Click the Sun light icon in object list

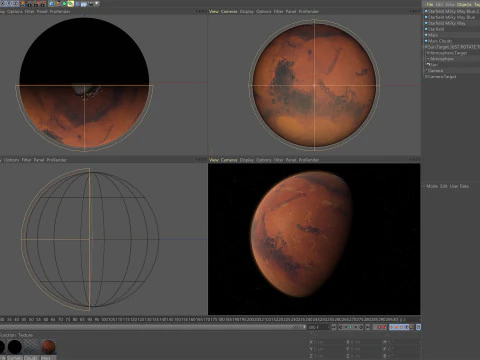(427, 65)
